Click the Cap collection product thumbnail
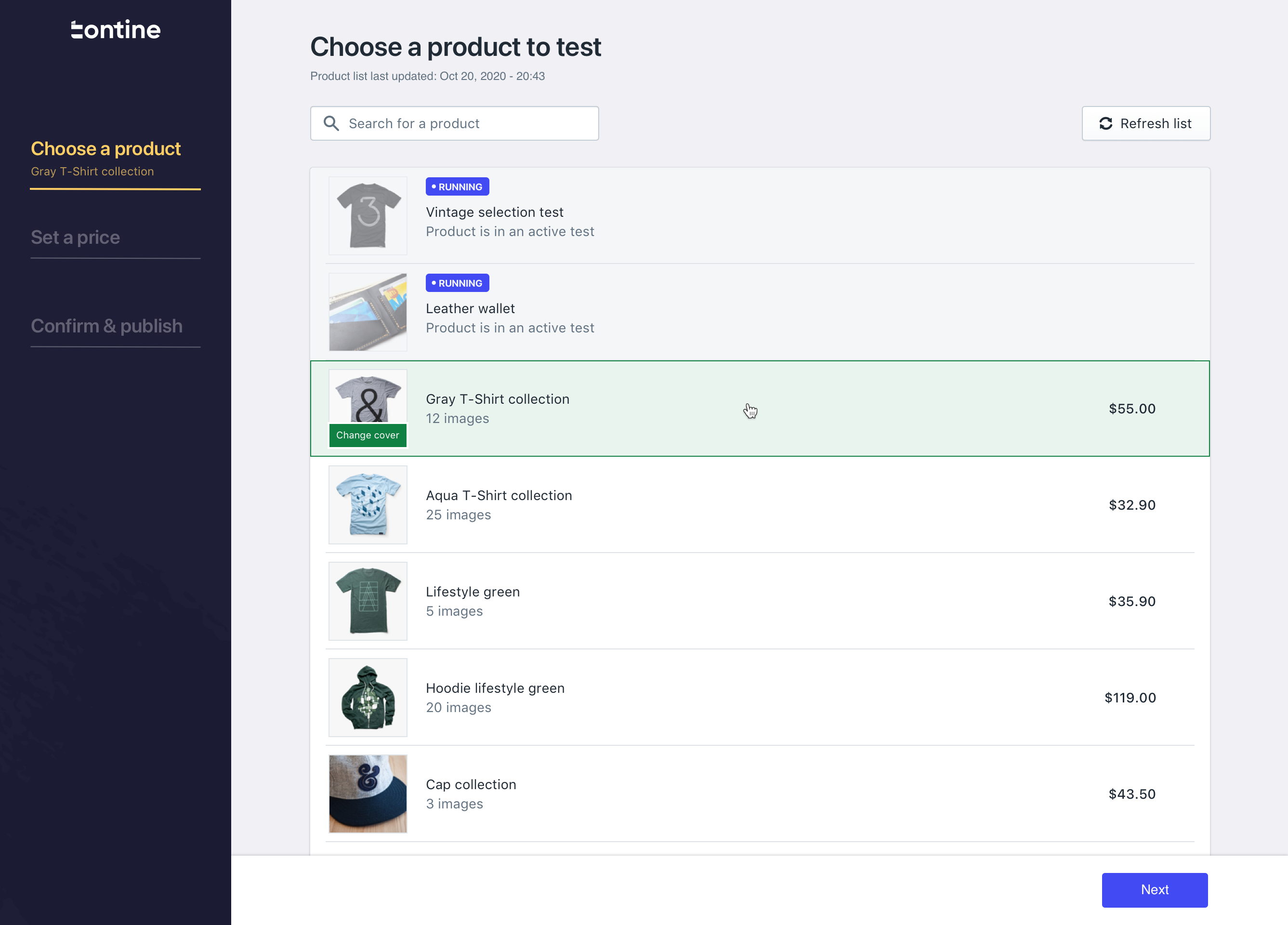The image size is (1288, 925). tap(369, 794)
